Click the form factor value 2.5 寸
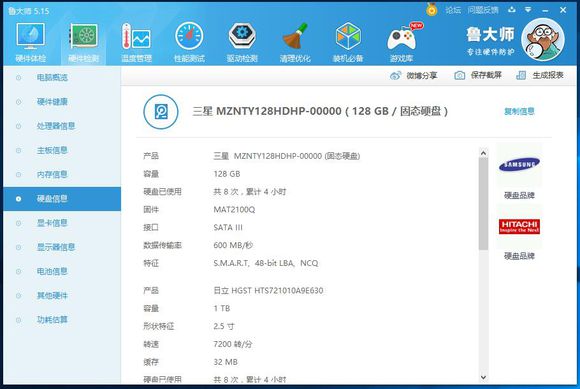This screenshot has height=389, width=580. tap(224, 326)
